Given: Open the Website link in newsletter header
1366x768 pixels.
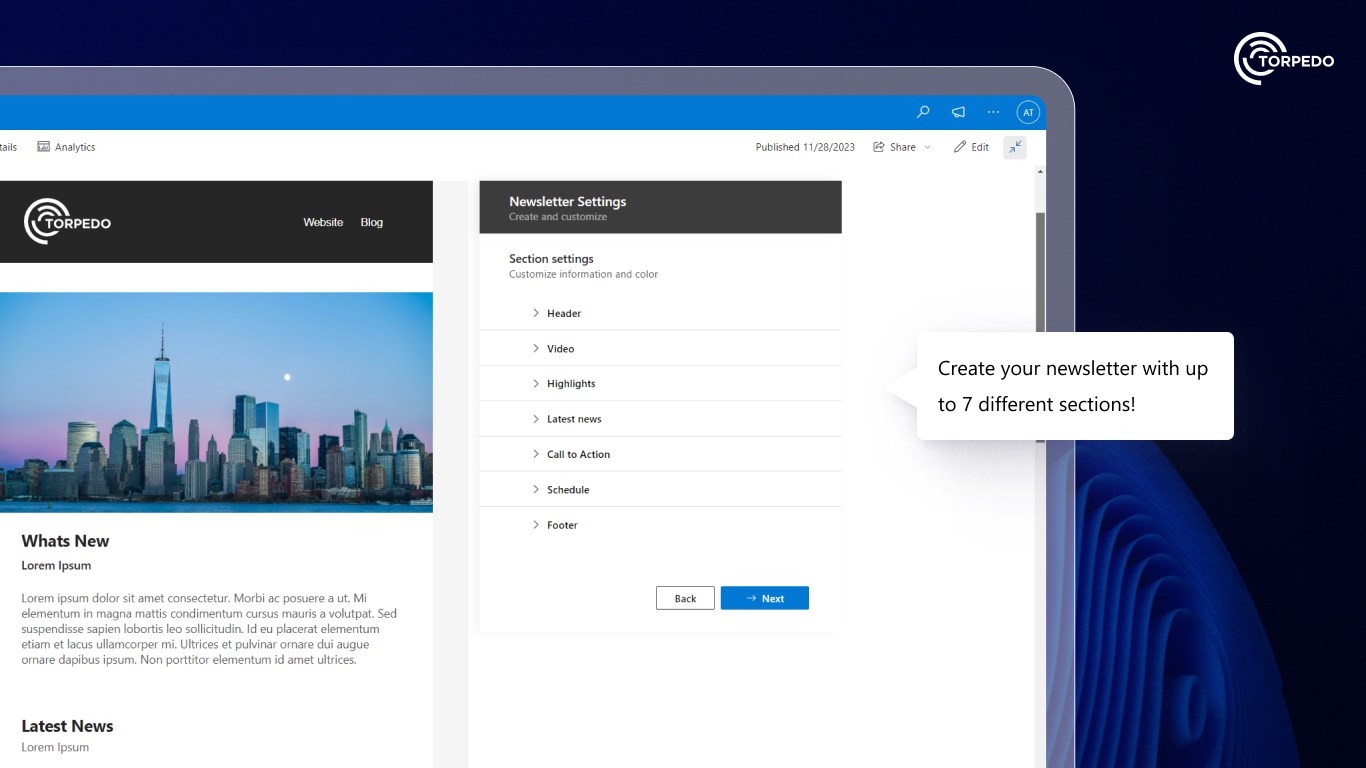Looking at the screenshot, I should click(x=323, y=222).
